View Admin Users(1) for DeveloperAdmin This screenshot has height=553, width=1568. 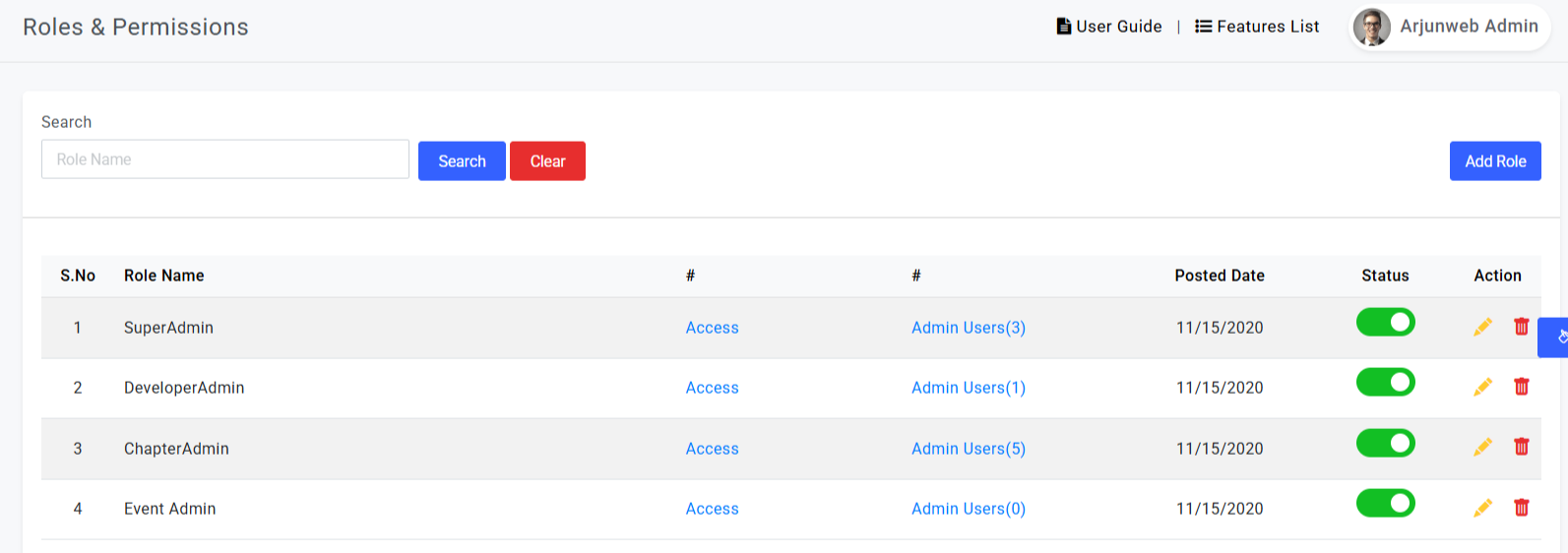[x=969, y=388]
